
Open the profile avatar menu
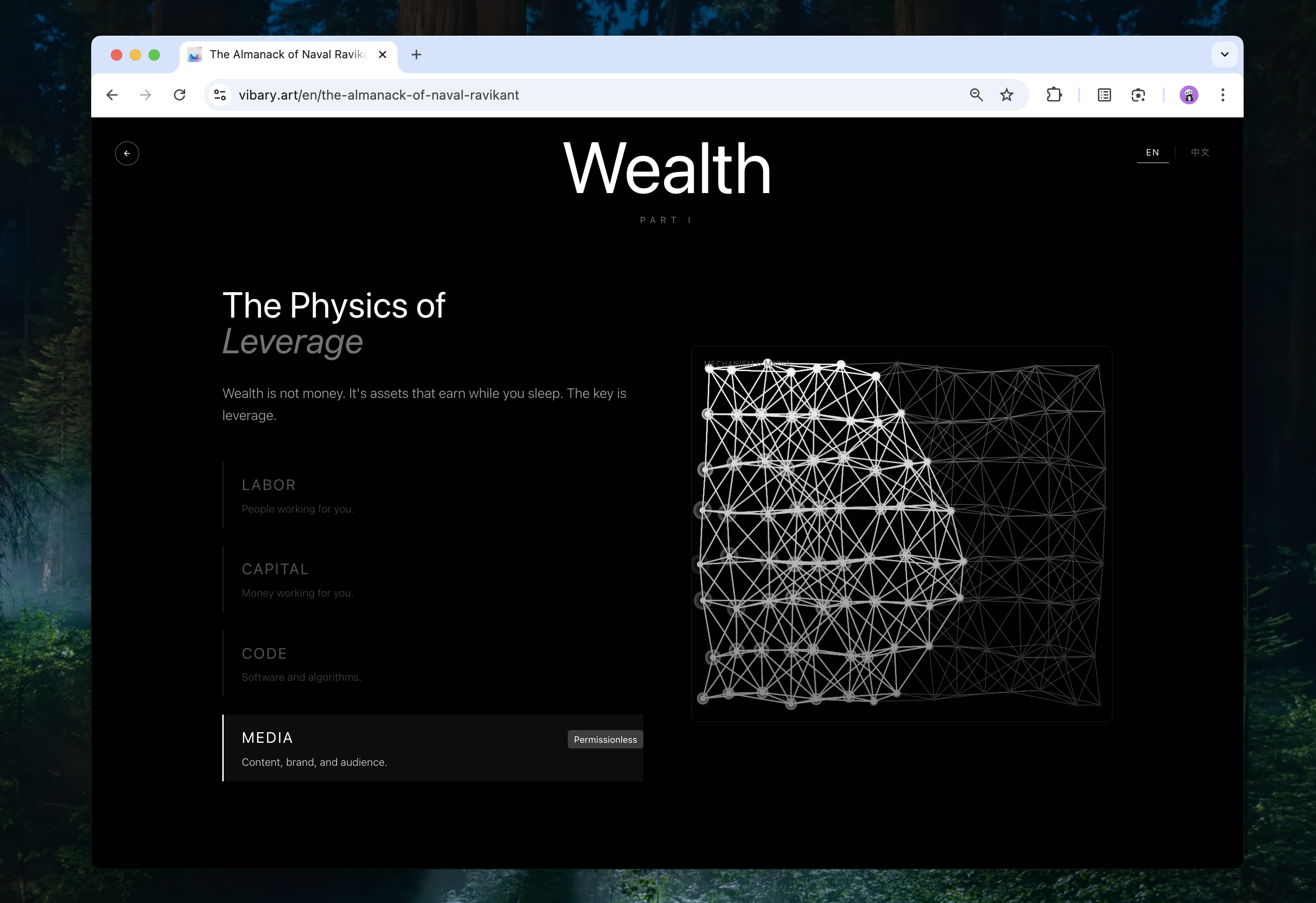point(1189,95)
